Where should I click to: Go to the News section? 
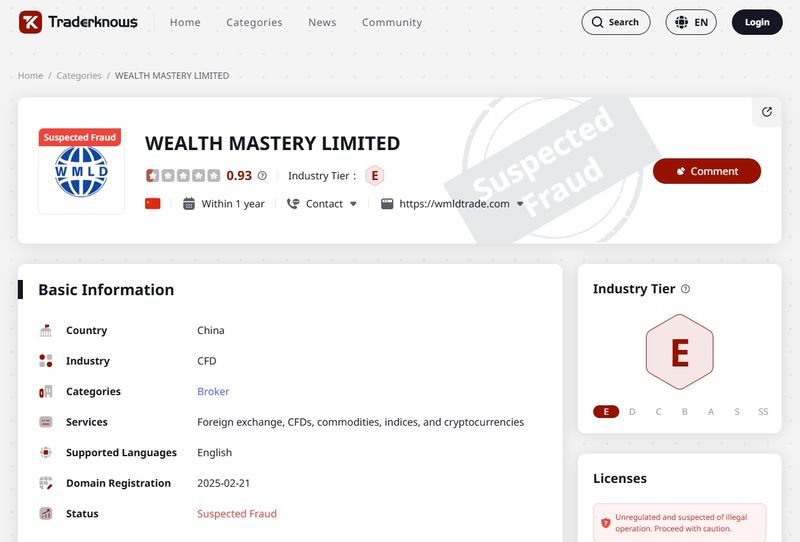coord(322,22)
